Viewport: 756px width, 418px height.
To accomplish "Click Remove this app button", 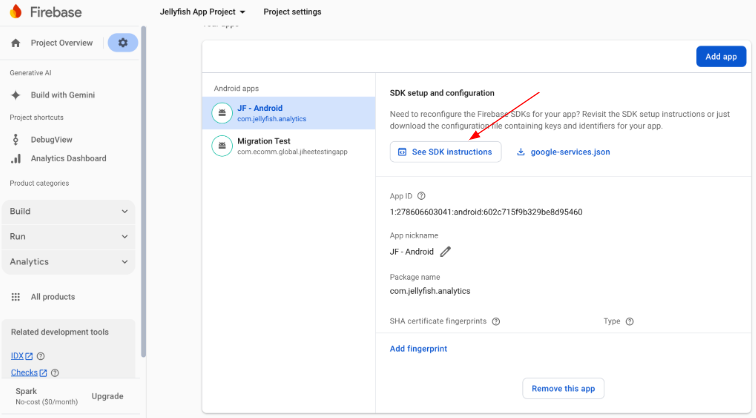I will pos(563,389).
